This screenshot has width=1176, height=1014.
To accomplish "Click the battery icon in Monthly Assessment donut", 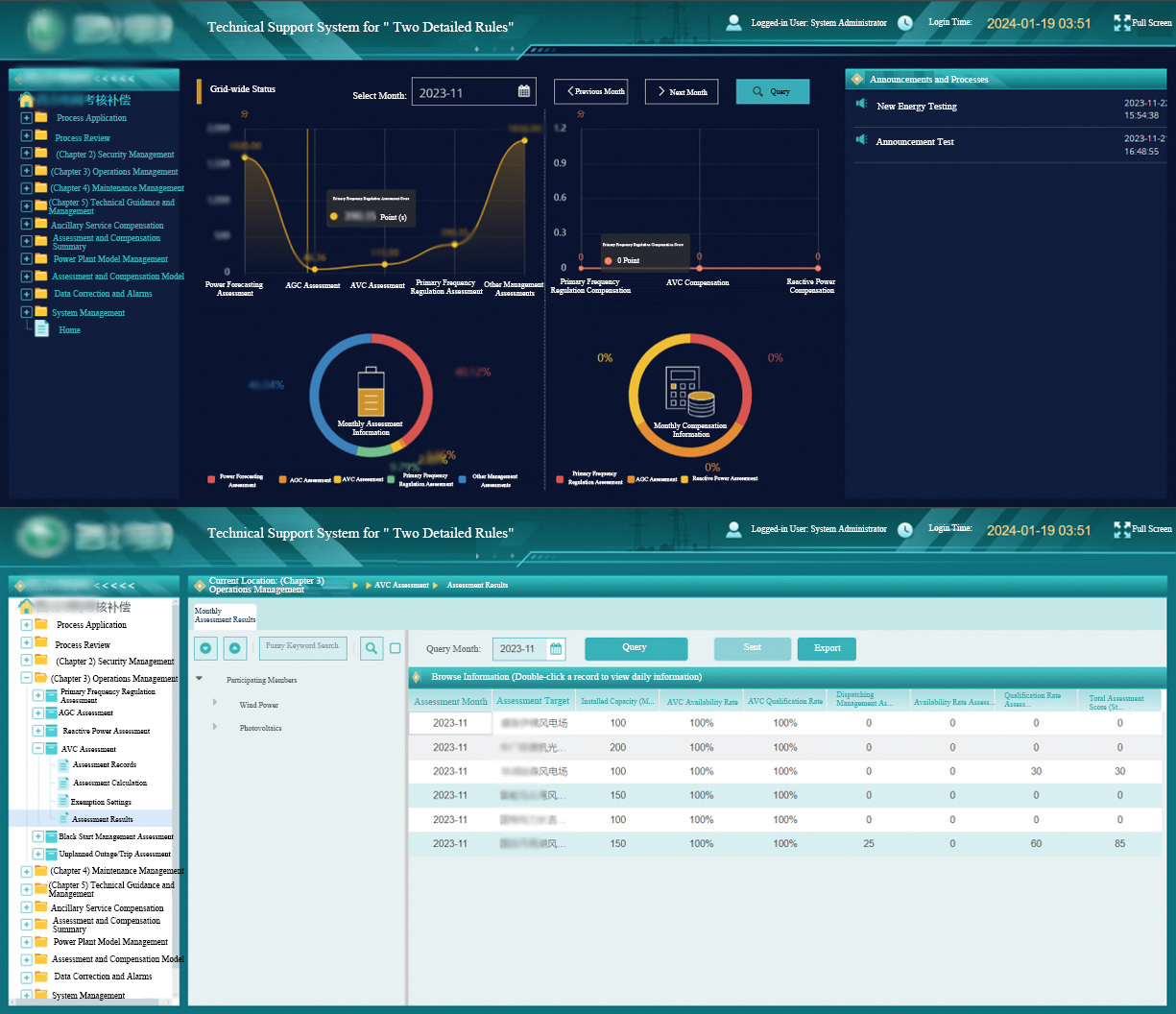I will [371, 391].
